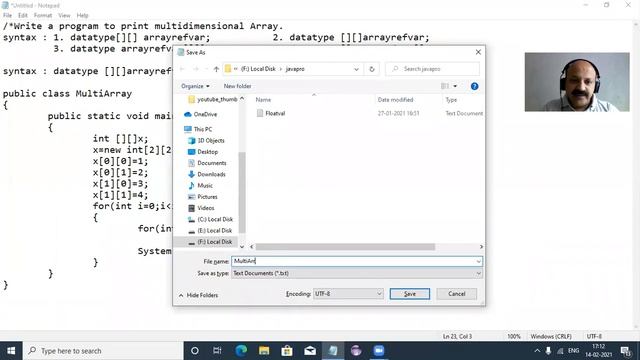The height and width of the screenshot is (360, 640).
Task: Open the 3D Objects folder
Action: (x=206, y=140)
